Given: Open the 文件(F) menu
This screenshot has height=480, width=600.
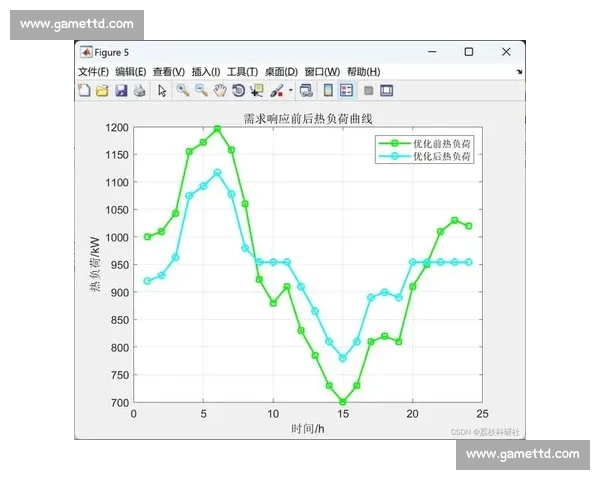Looking at the screenshot, I should click(x=94, y=72).
